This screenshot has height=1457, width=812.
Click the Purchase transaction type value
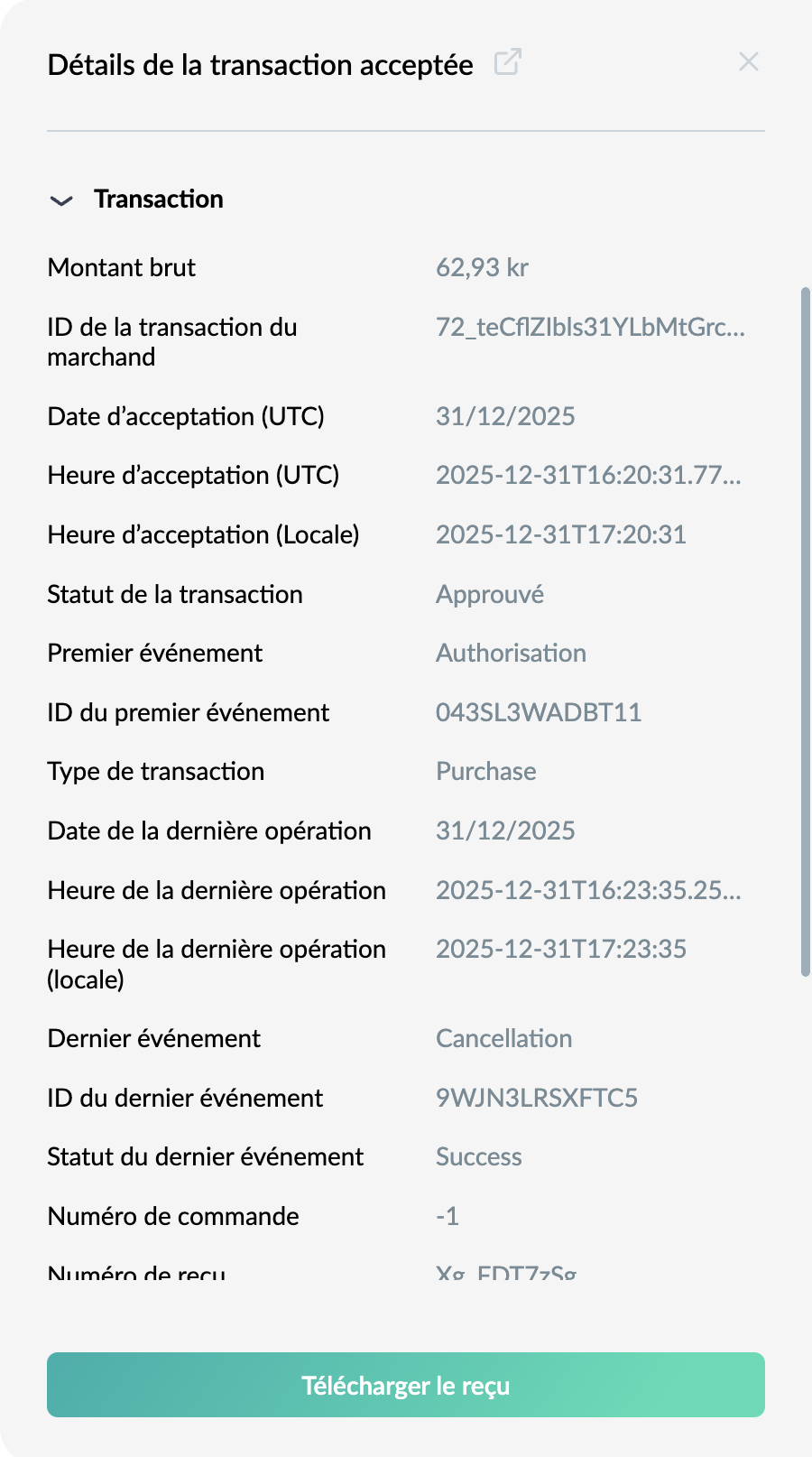coord(486,772)
